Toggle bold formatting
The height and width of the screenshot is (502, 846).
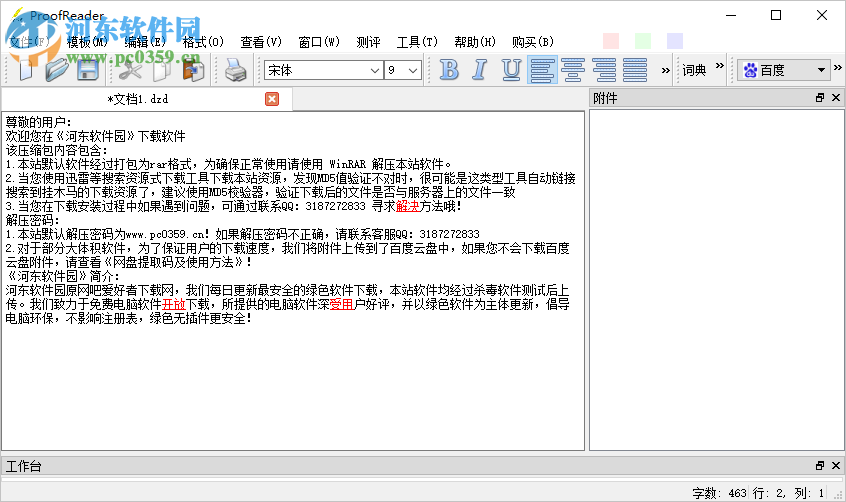click(x=449, y=70)
